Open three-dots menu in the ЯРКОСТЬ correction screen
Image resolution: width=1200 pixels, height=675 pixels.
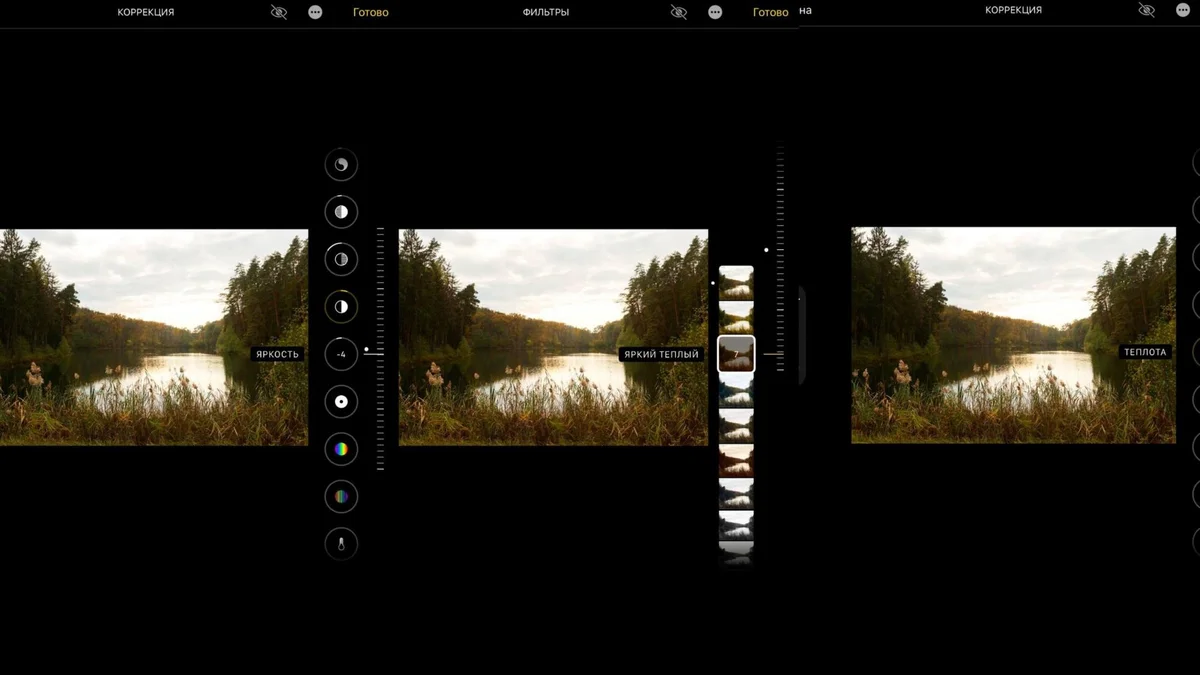pyautogui.click(x=316, y=12)
